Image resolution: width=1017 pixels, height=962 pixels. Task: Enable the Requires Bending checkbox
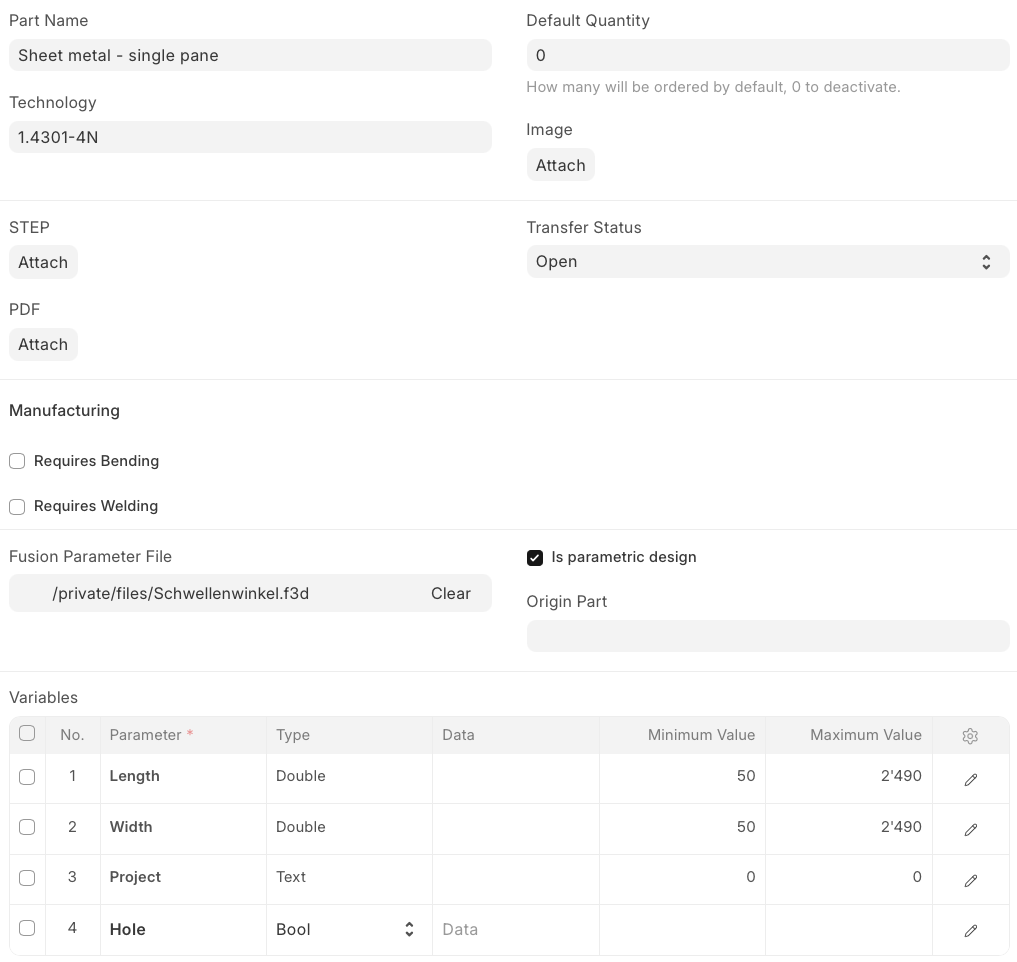point(17,461)
